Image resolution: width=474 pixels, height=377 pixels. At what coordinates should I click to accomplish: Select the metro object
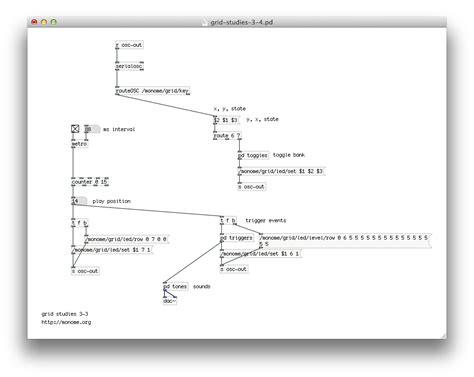(x=80, y=144)
